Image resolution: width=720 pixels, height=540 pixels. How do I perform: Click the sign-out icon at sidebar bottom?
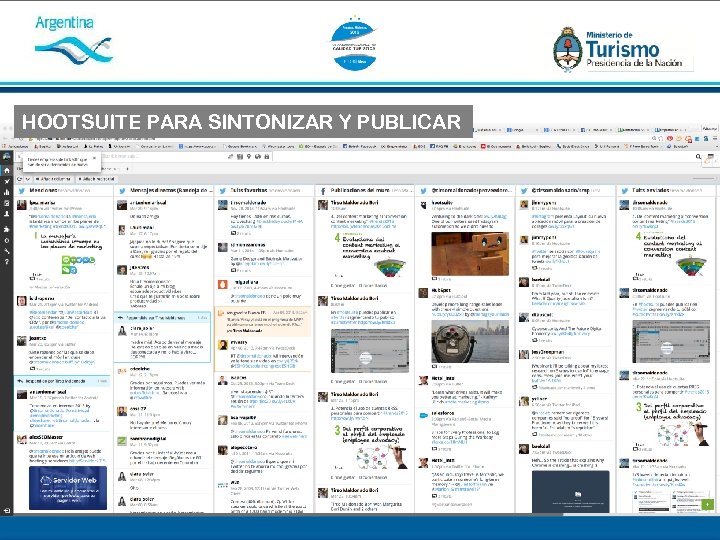pos(6,510)
